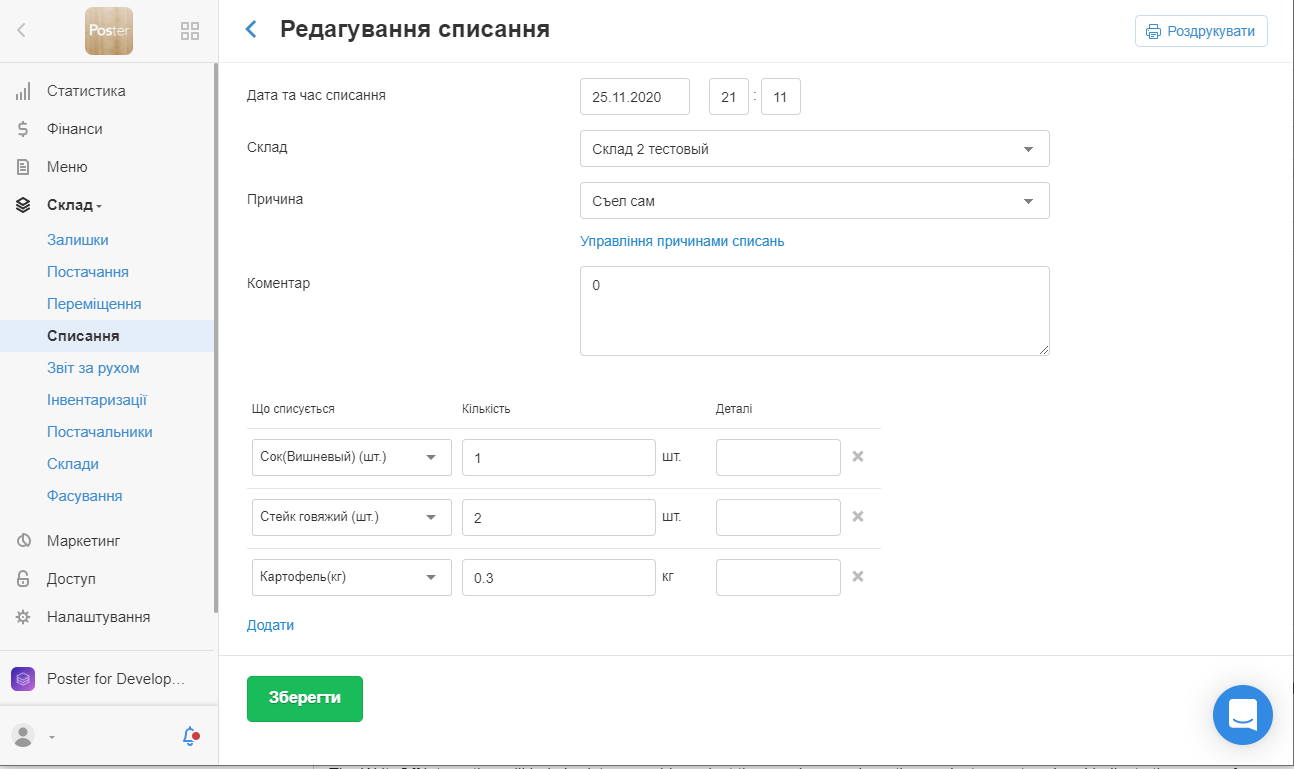
Task: Open the user profile avatar
Action: [23, 736]
